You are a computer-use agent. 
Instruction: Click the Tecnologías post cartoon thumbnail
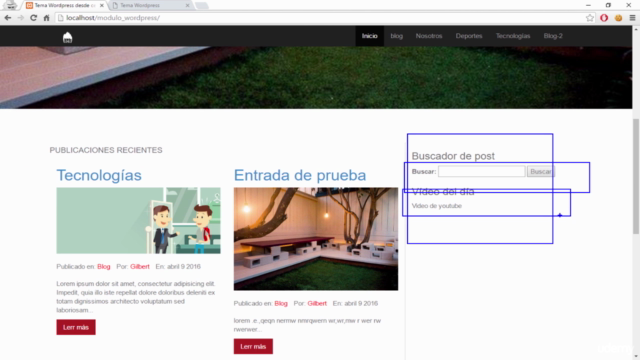138,220
